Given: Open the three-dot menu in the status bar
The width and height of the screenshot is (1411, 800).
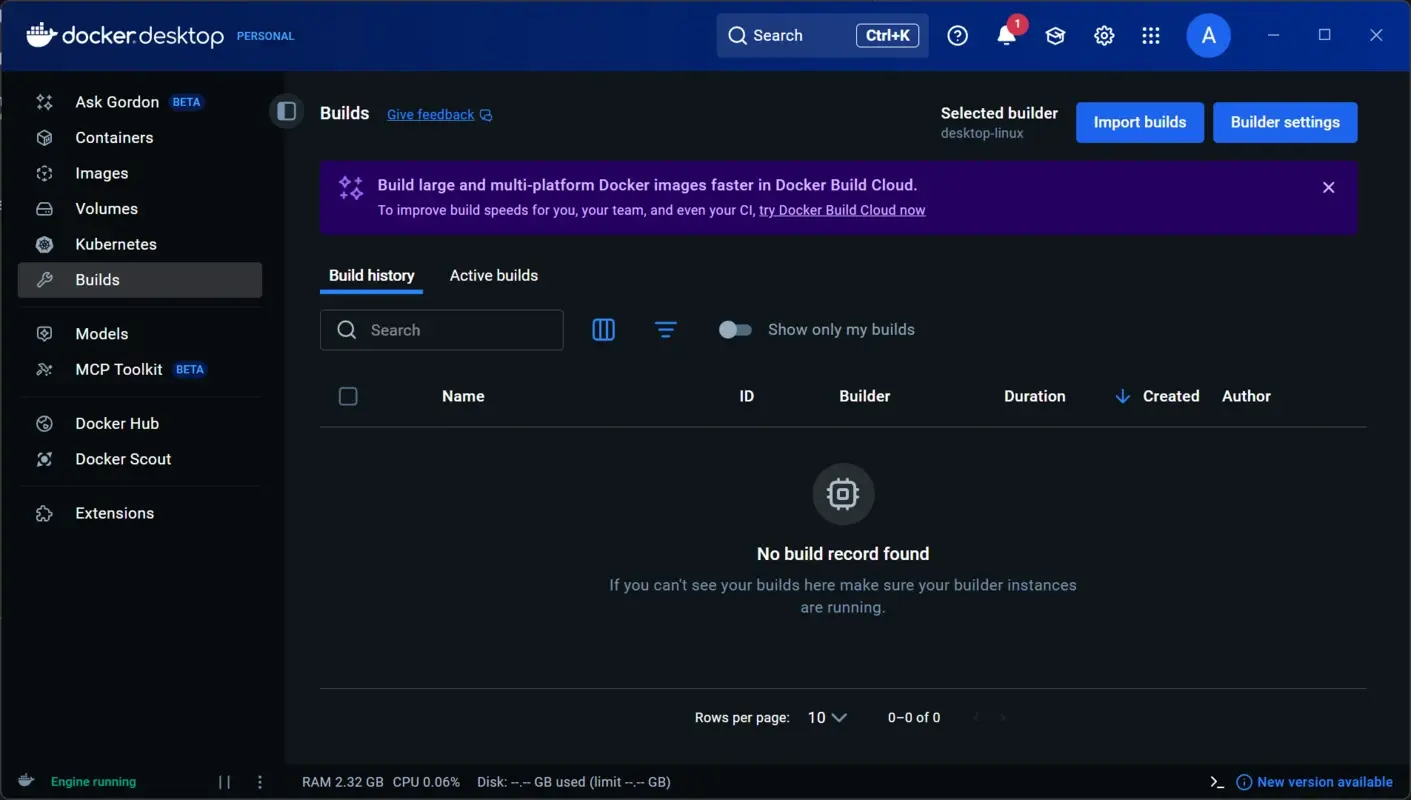Looking at the screenshot, I should (259, 781).
